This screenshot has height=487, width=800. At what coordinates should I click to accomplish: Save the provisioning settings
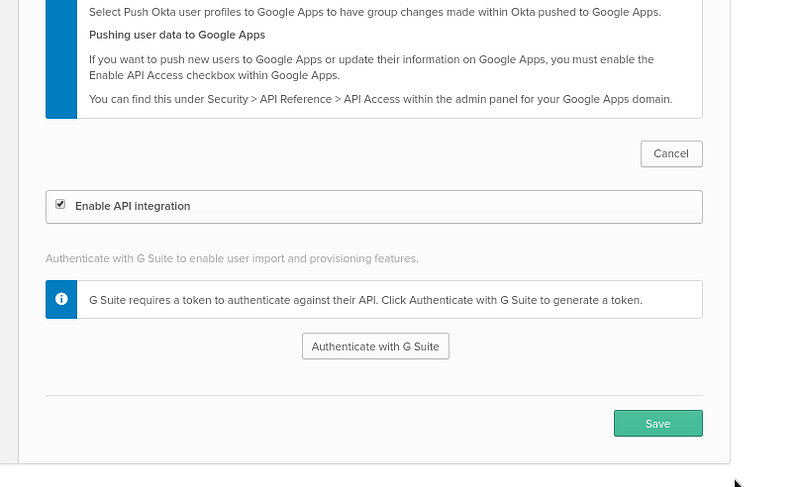658,423
